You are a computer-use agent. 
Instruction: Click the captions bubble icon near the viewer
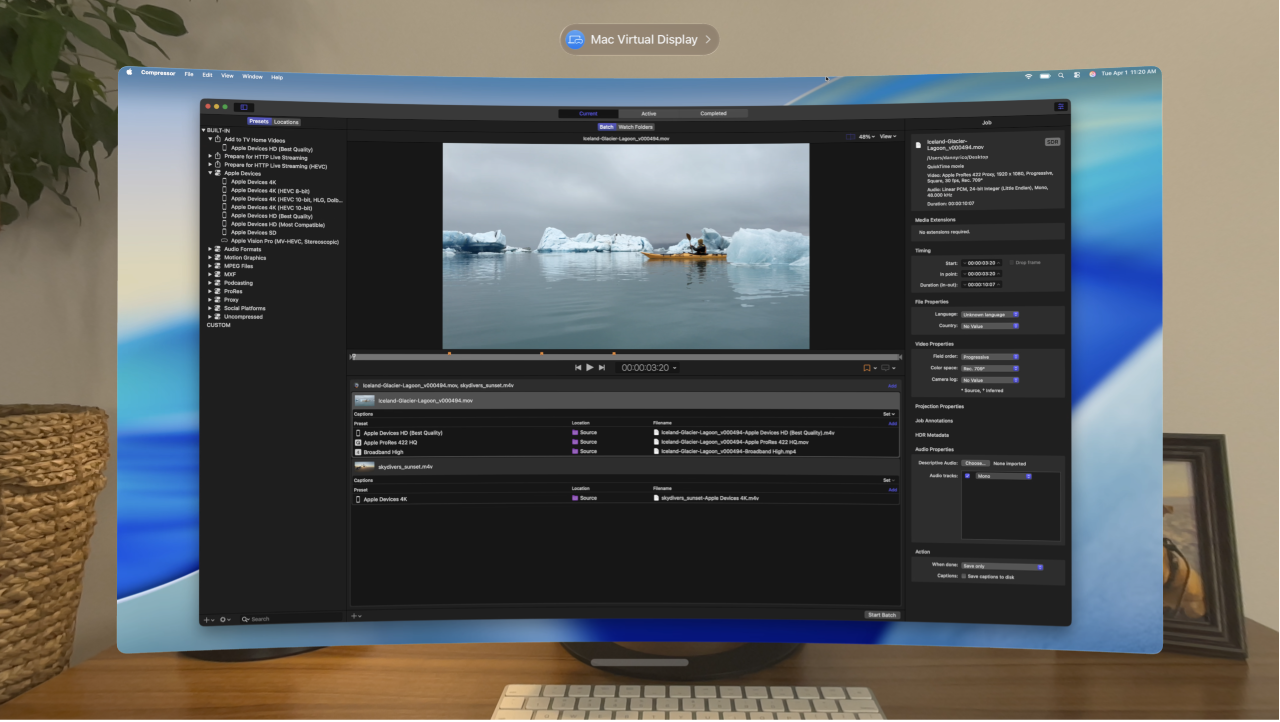coord(882,367)
